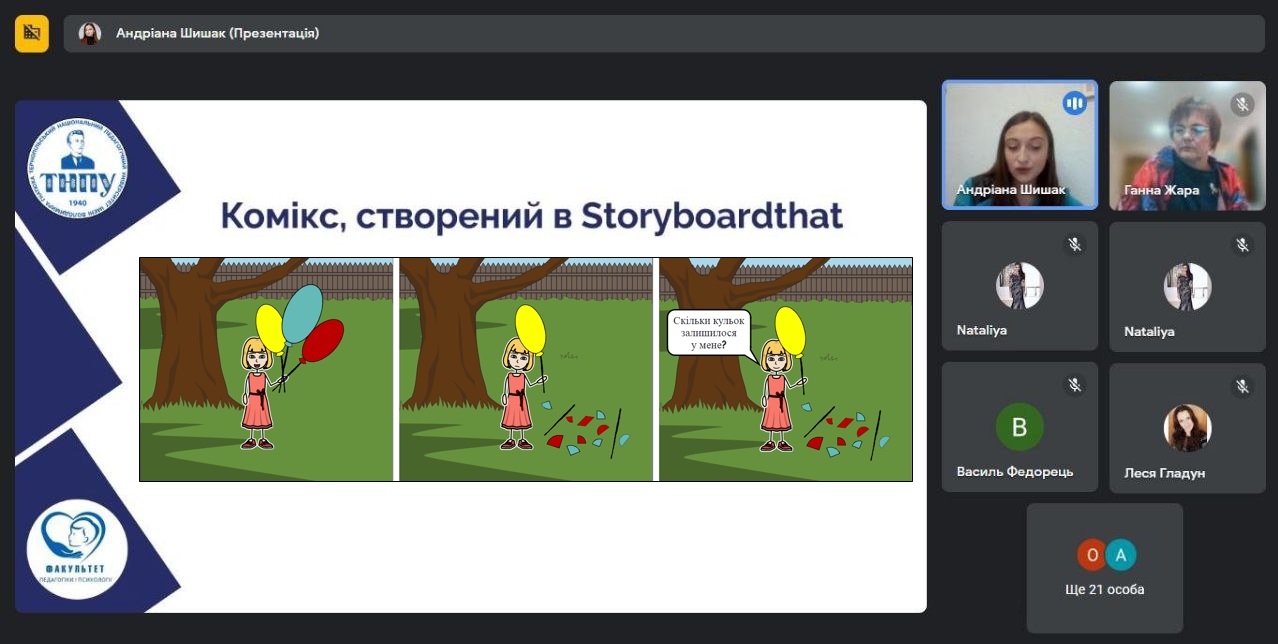
Task: Click the ТНПУ university logo on slide
Action: [78, 167]
